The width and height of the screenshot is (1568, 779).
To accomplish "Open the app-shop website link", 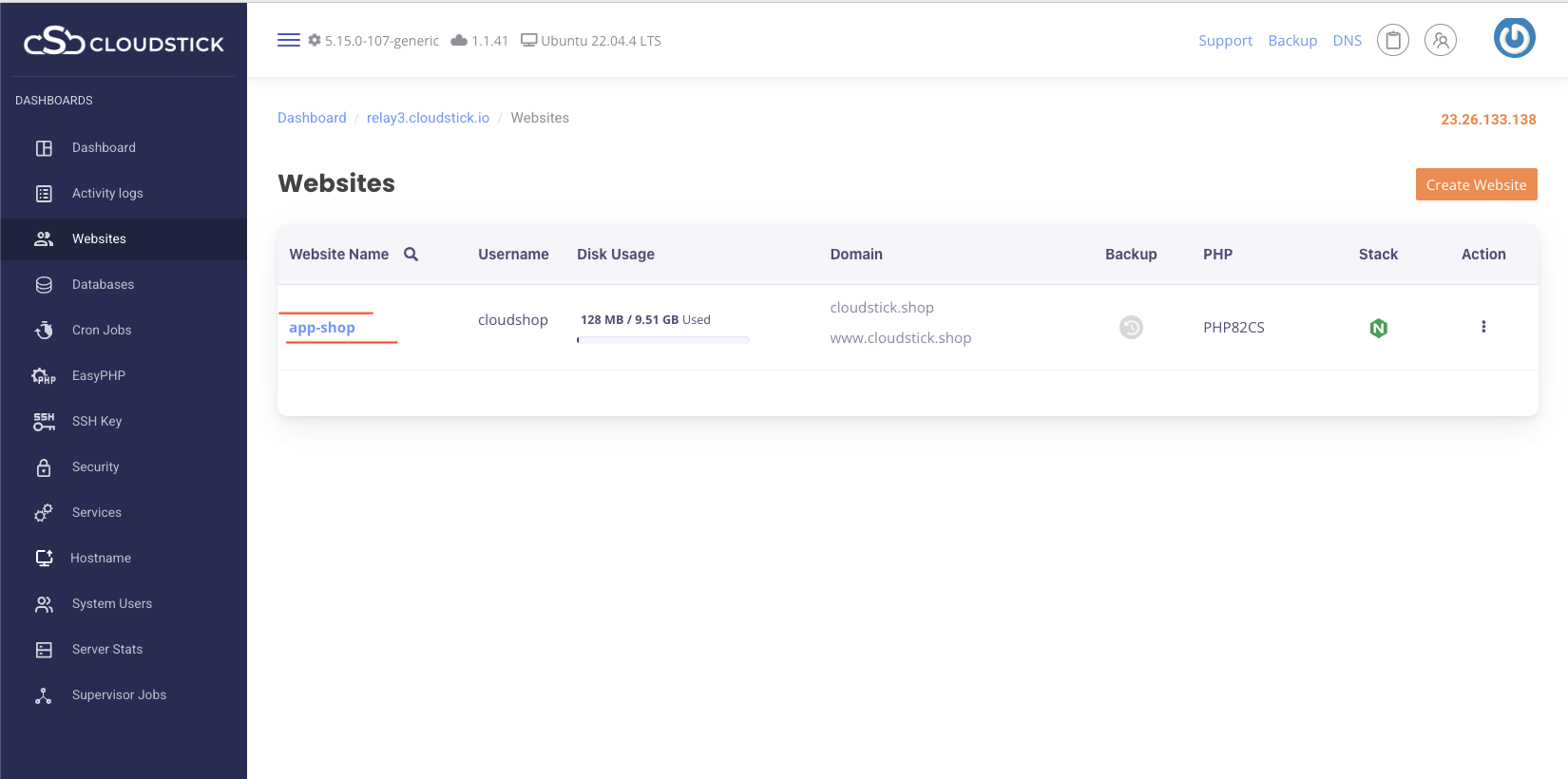I will (x=322, y=327).
